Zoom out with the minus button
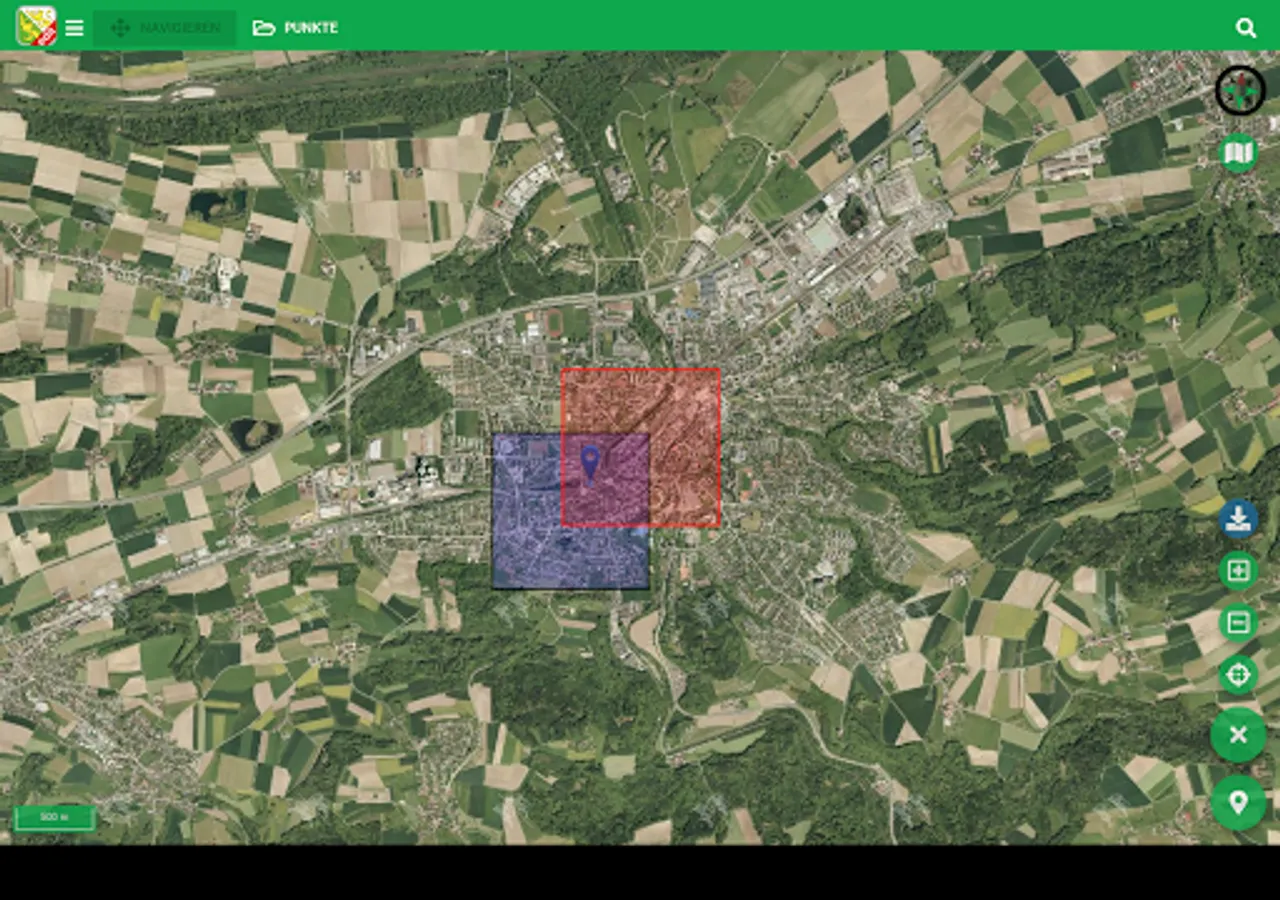 pos(1238,623)
